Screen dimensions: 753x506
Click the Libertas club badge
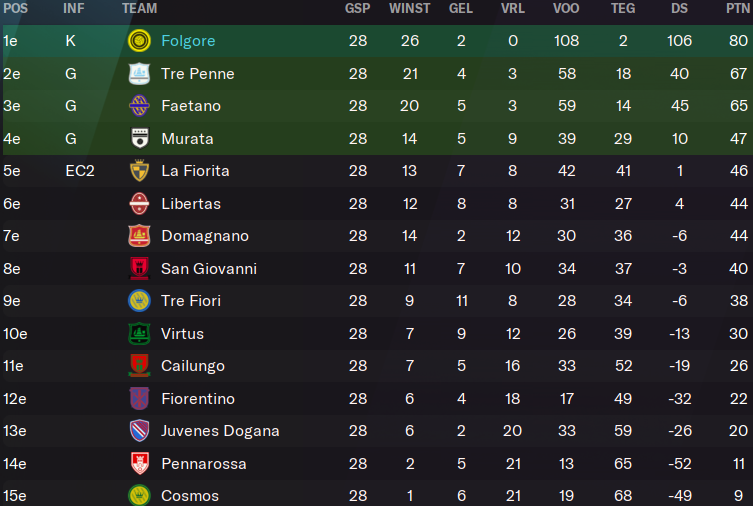(139, 204)
